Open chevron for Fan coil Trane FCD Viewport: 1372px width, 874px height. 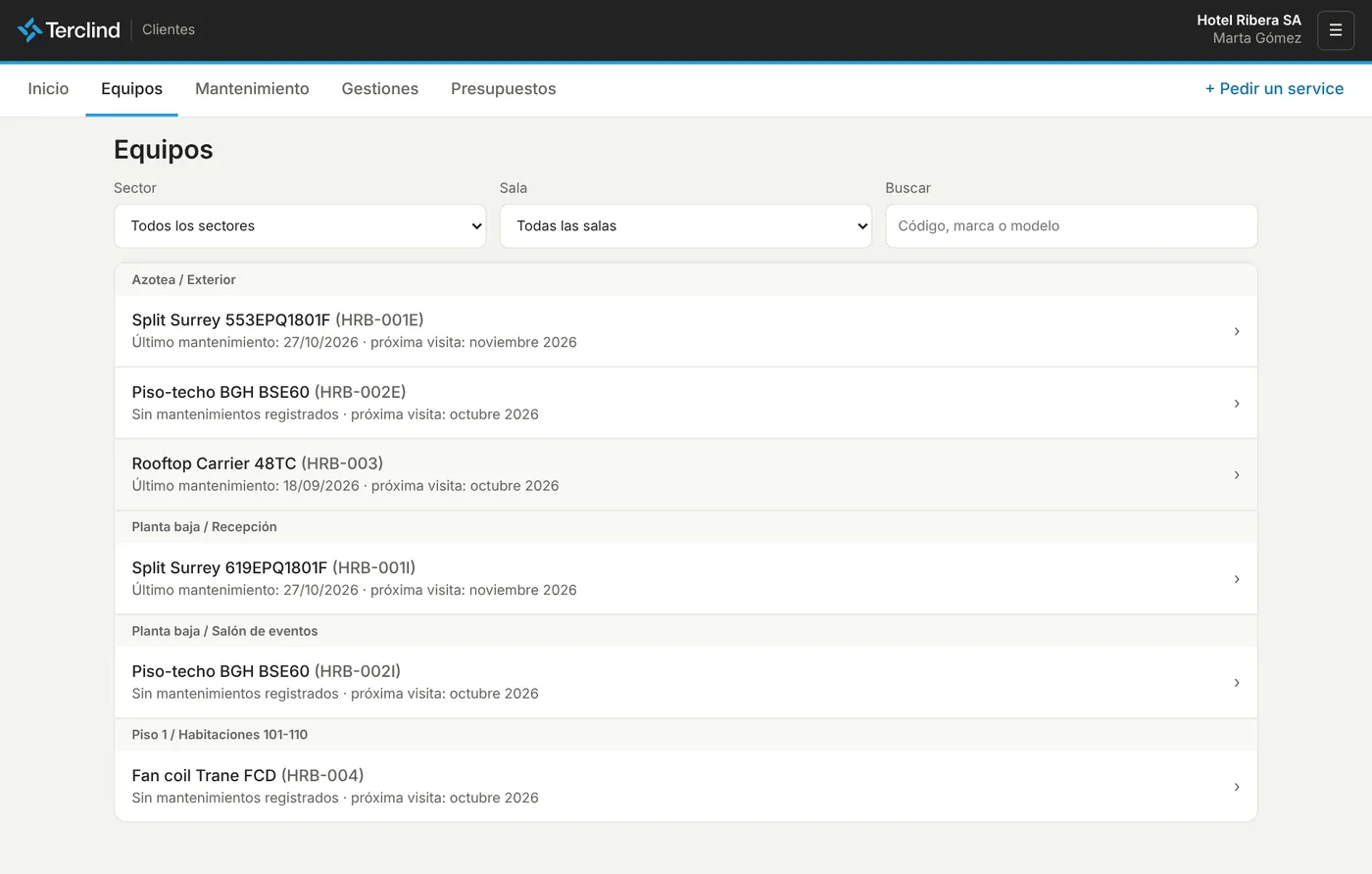point(1237,787)
